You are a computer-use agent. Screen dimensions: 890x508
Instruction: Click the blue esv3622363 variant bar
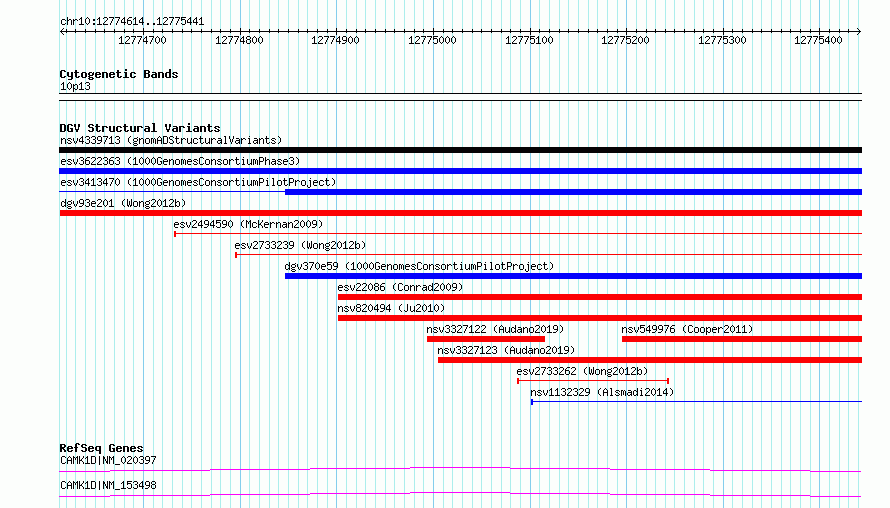tap(460, 171)
